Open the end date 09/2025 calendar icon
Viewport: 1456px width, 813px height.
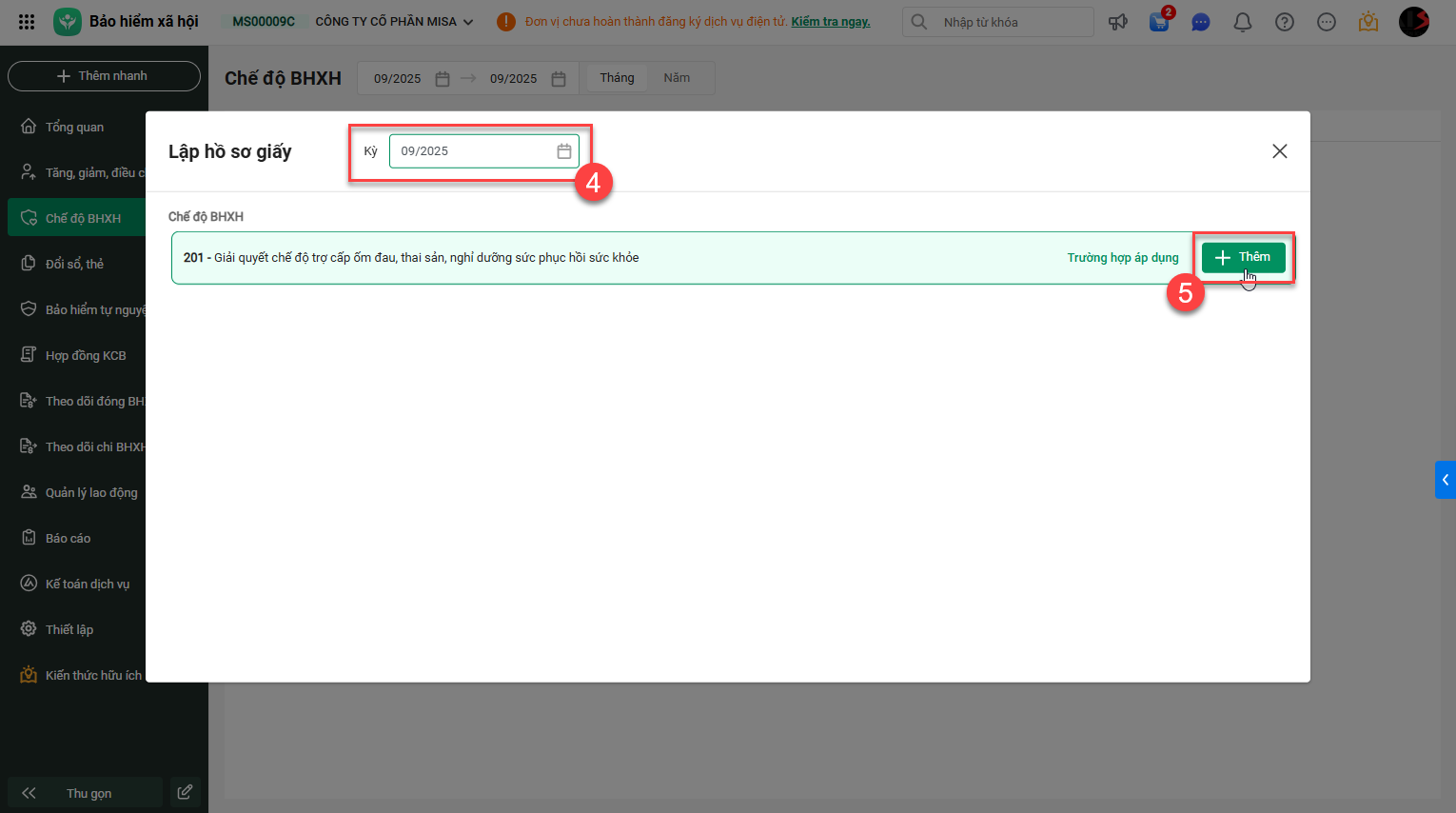click(x=559, y=79)
